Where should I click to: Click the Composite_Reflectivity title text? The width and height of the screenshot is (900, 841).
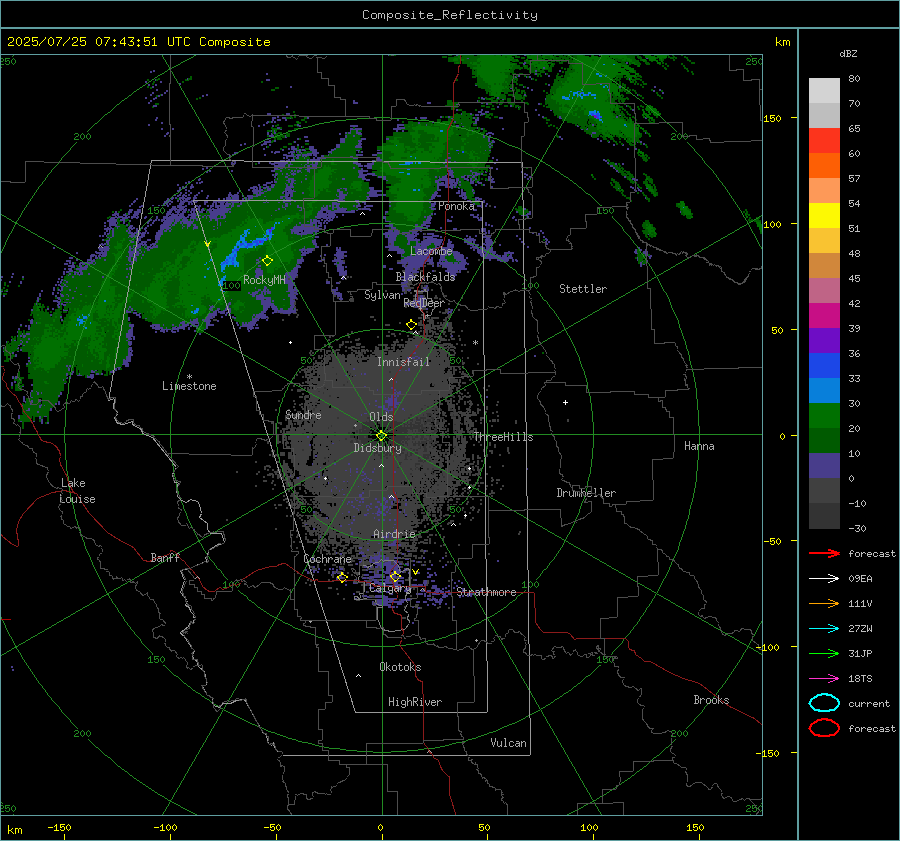click(449, 15)
